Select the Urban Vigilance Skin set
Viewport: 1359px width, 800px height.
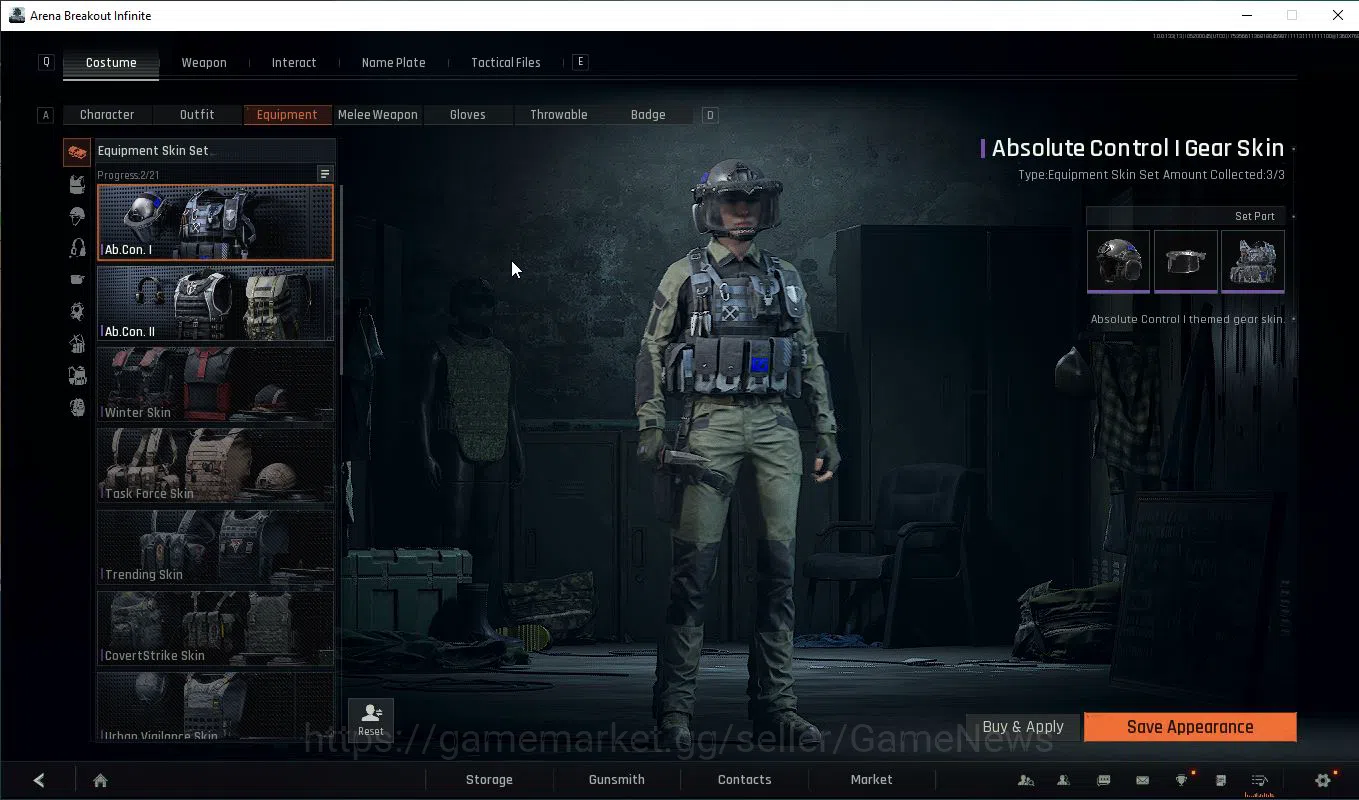point(215,706)
